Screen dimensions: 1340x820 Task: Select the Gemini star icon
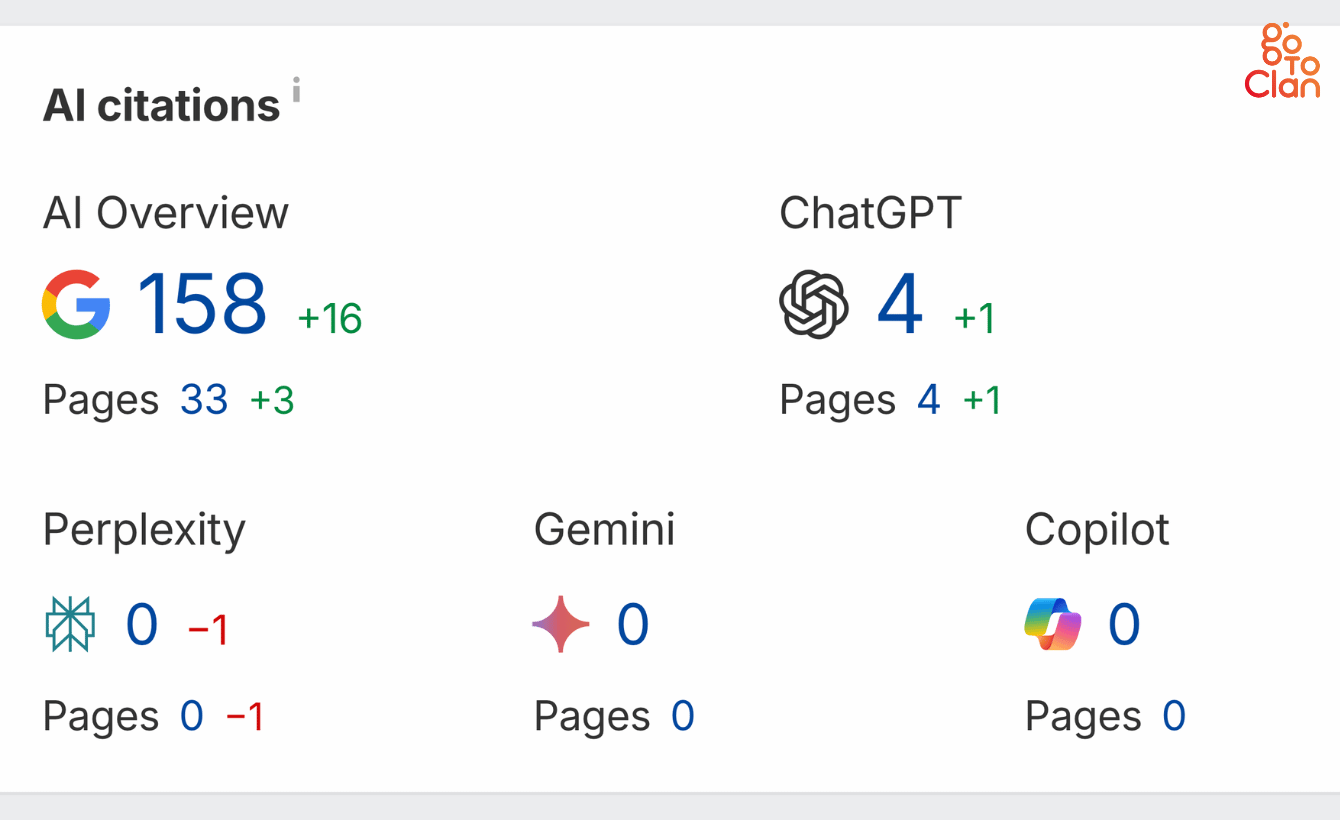tap(560, 624)
